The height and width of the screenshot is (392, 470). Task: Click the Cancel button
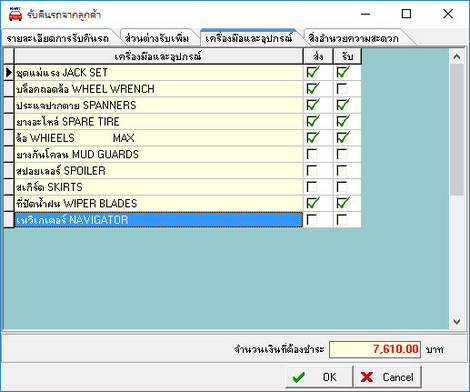point(388,377)
